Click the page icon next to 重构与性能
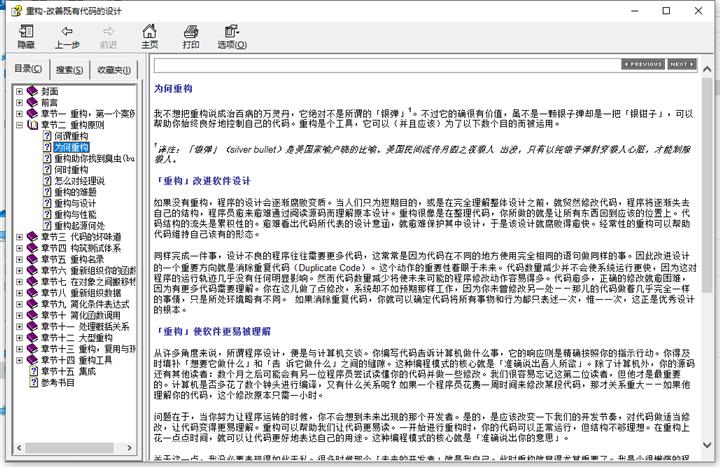This screenshot has width=720, height=467. point(47,214)
